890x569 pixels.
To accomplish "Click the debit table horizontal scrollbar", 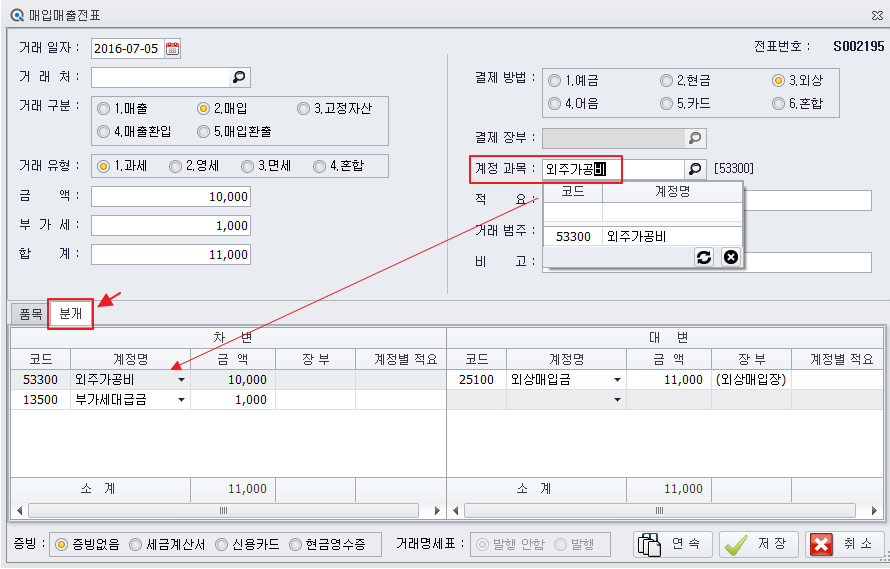I will [x=223, y=511].
